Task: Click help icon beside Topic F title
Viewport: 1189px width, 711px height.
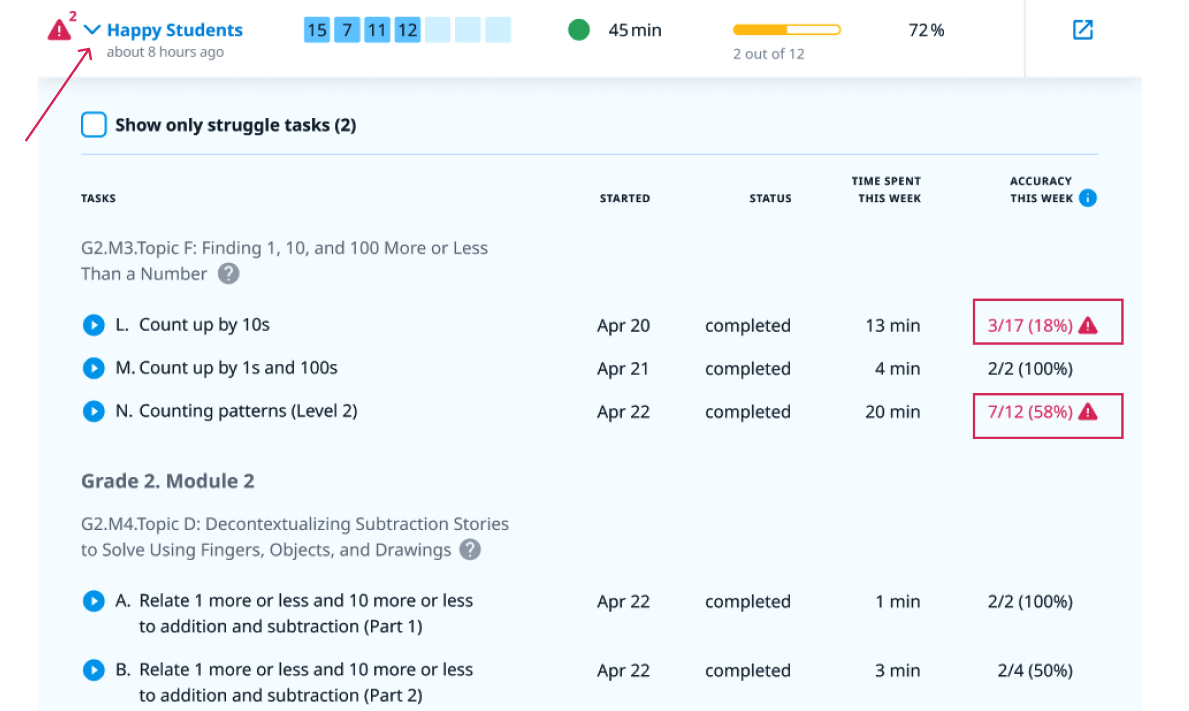Action: 229,274
